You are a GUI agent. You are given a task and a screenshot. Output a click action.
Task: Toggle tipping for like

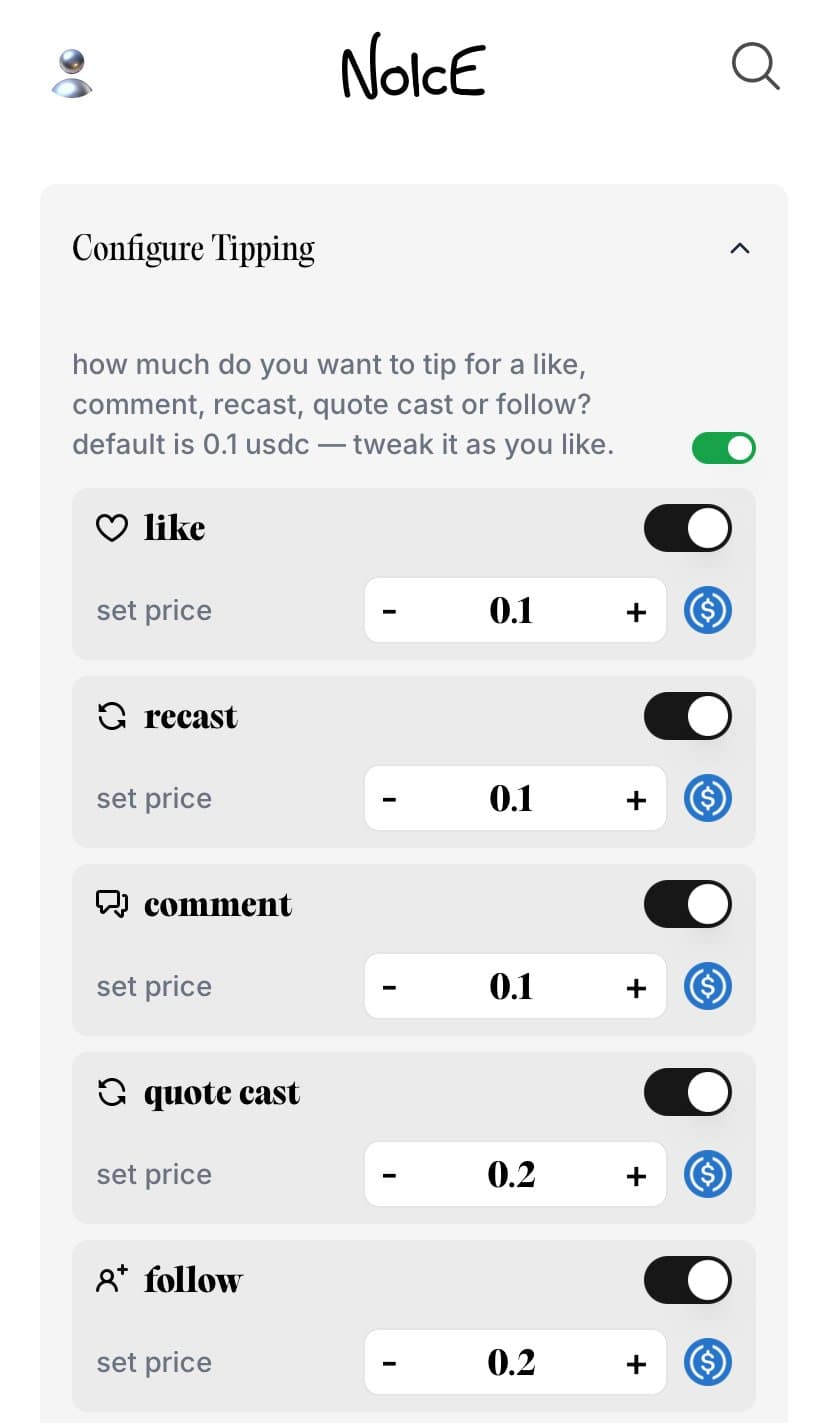tap(688, 528)
